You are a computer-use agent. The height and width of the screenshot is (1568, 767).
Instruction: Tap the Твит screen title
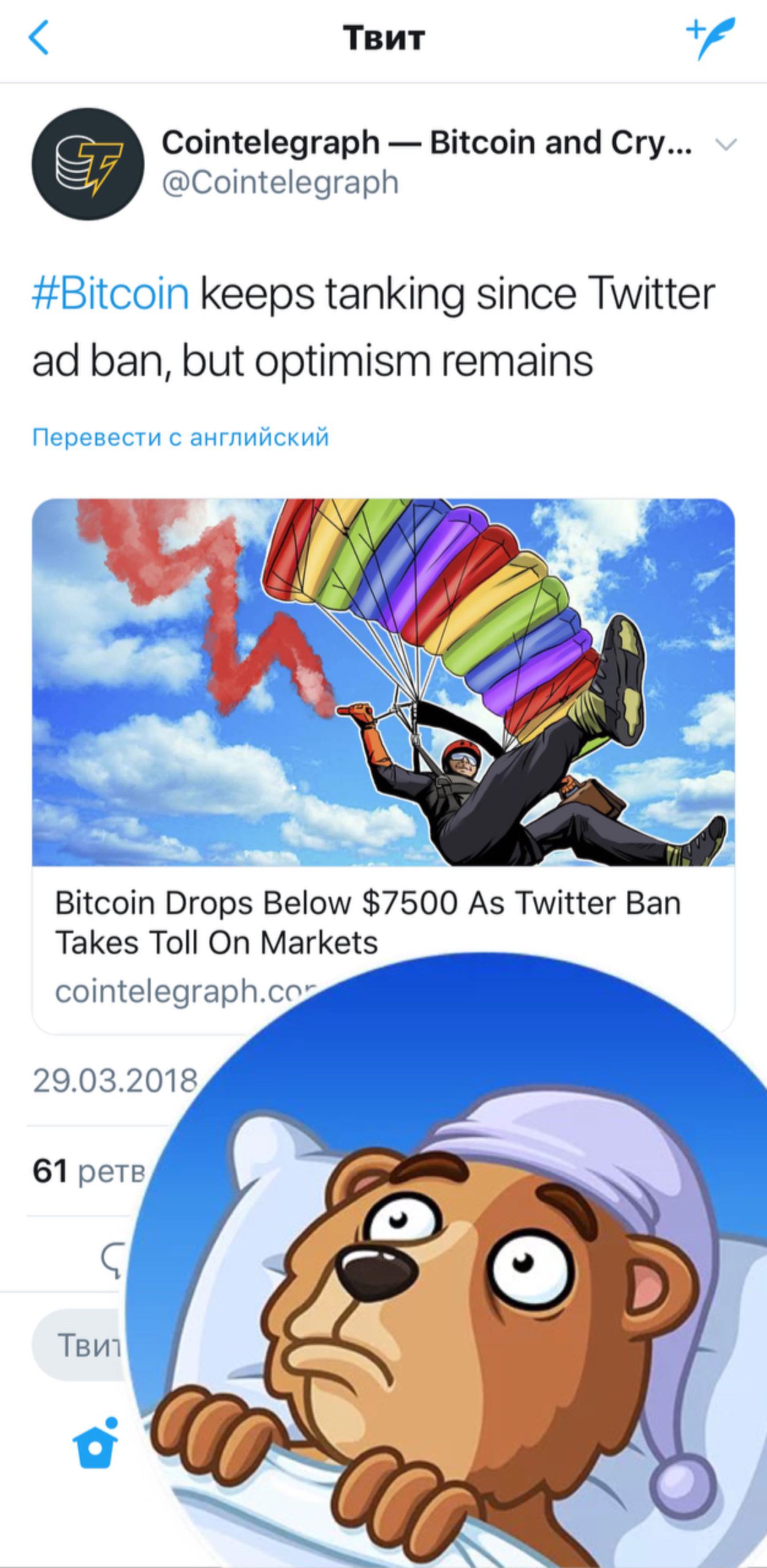coord(383,38)
